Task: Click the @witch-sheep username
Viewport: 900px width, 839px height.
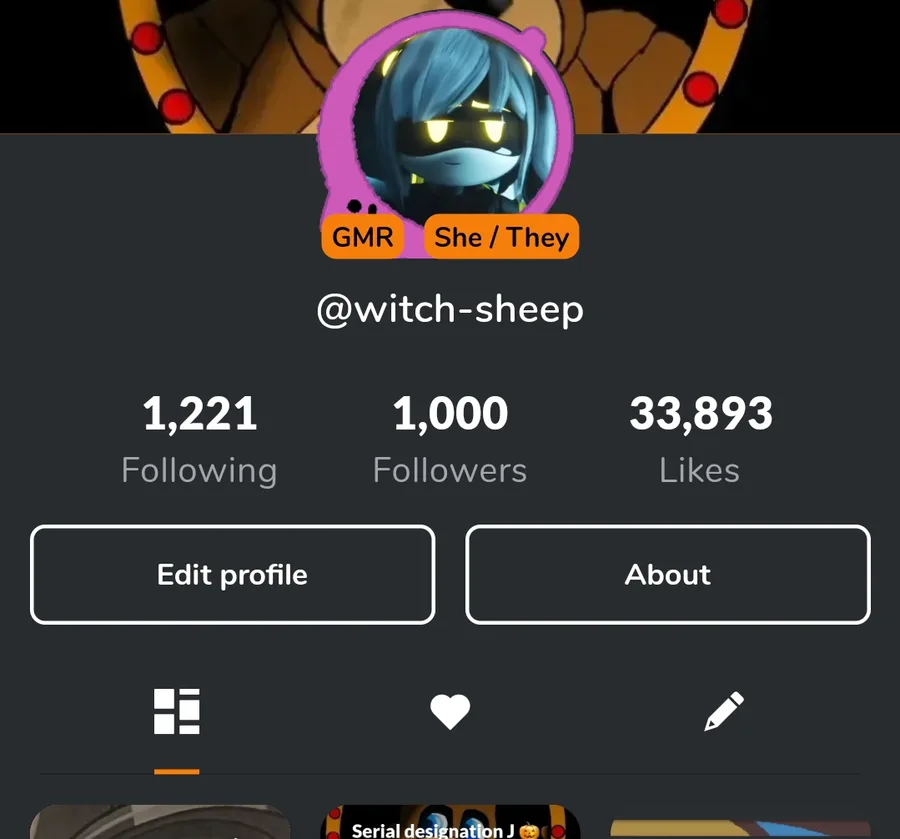Action: tap(450, 310)
